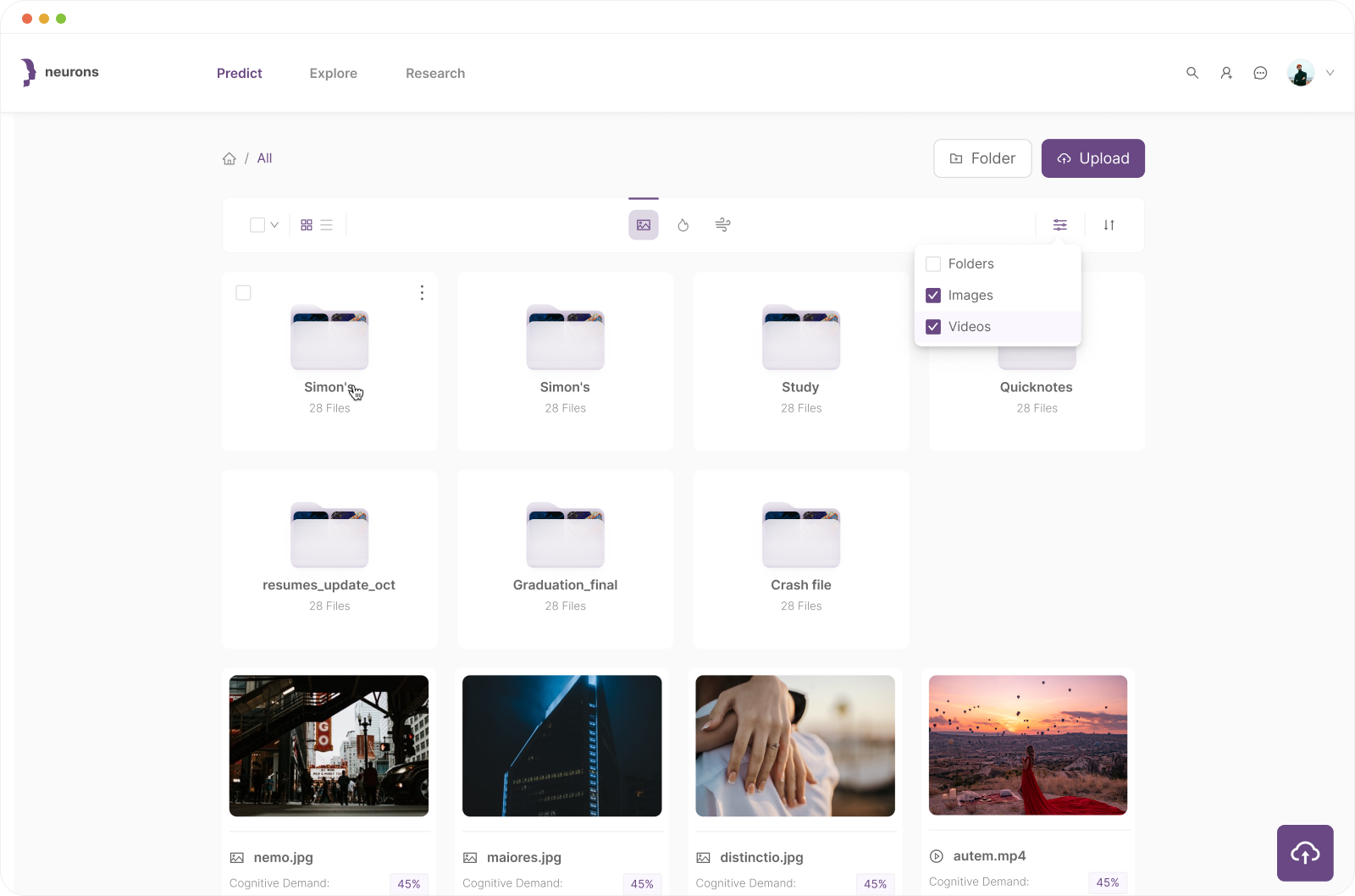Image resolution: width=1355 pixels, height=896 pixels.
Task: Switch to list view
Action: pos(326,225)
